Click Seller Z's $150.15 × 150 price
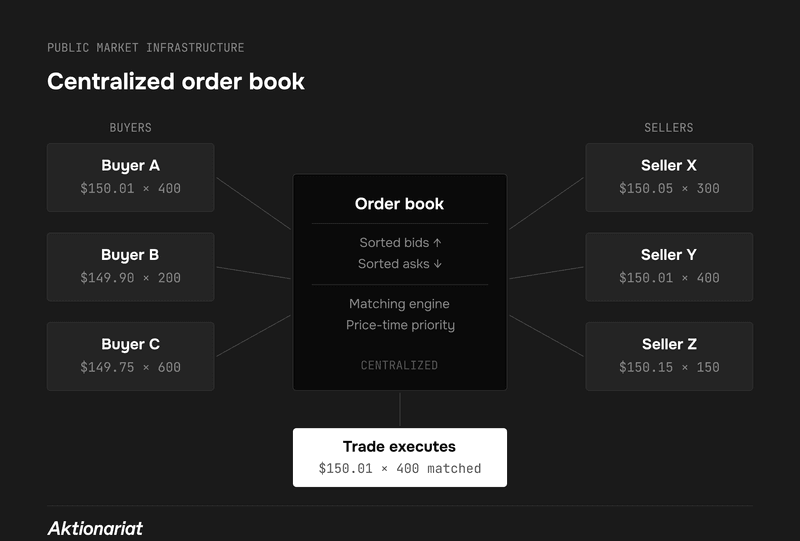The width and height of the screenshot is (800, 541). [x=669, y=367]
